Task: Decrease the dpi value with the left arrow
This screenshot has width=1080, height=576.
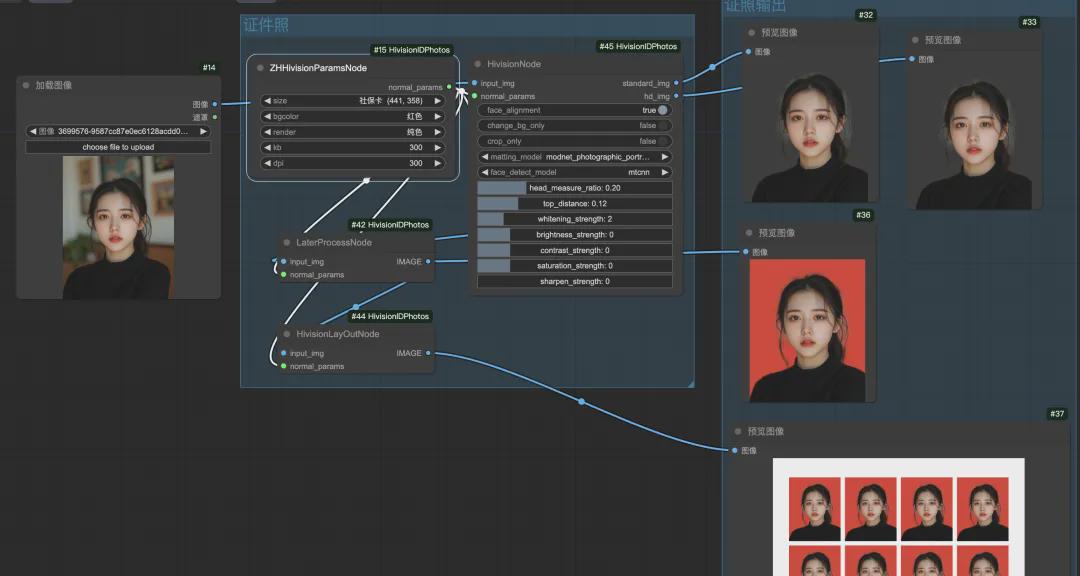Action: (x=267, y=163)
